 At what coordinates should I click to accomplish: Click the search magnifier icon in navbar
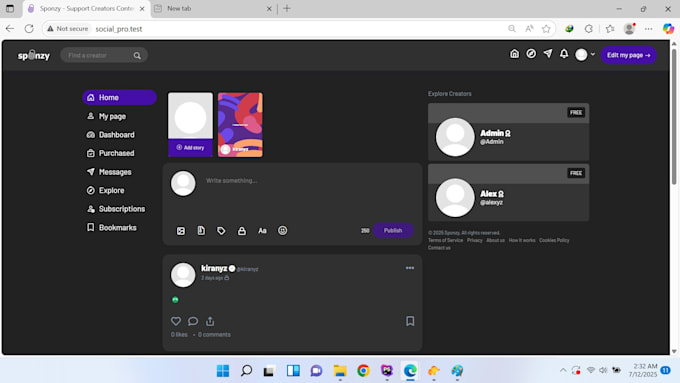(137, 56)
